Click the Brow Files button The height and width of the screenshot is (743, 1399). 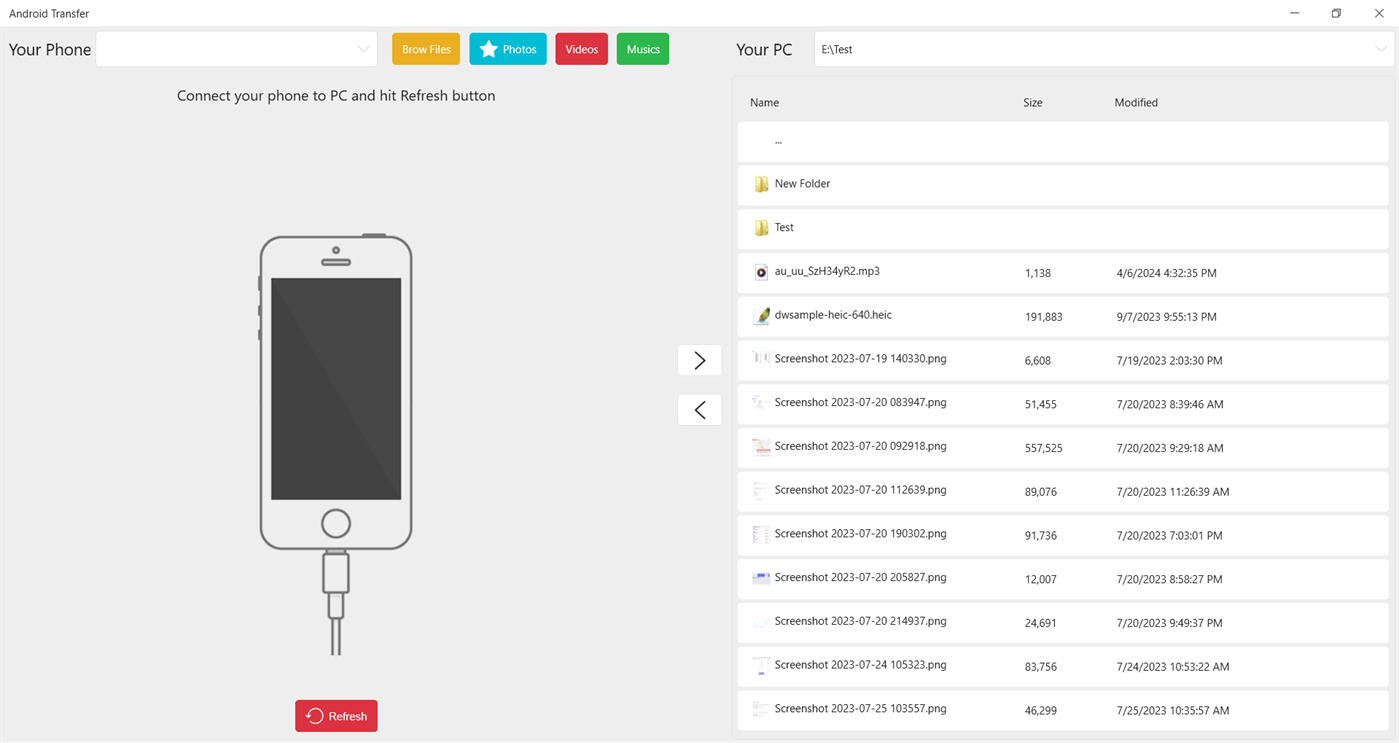(x=425, y=48)
